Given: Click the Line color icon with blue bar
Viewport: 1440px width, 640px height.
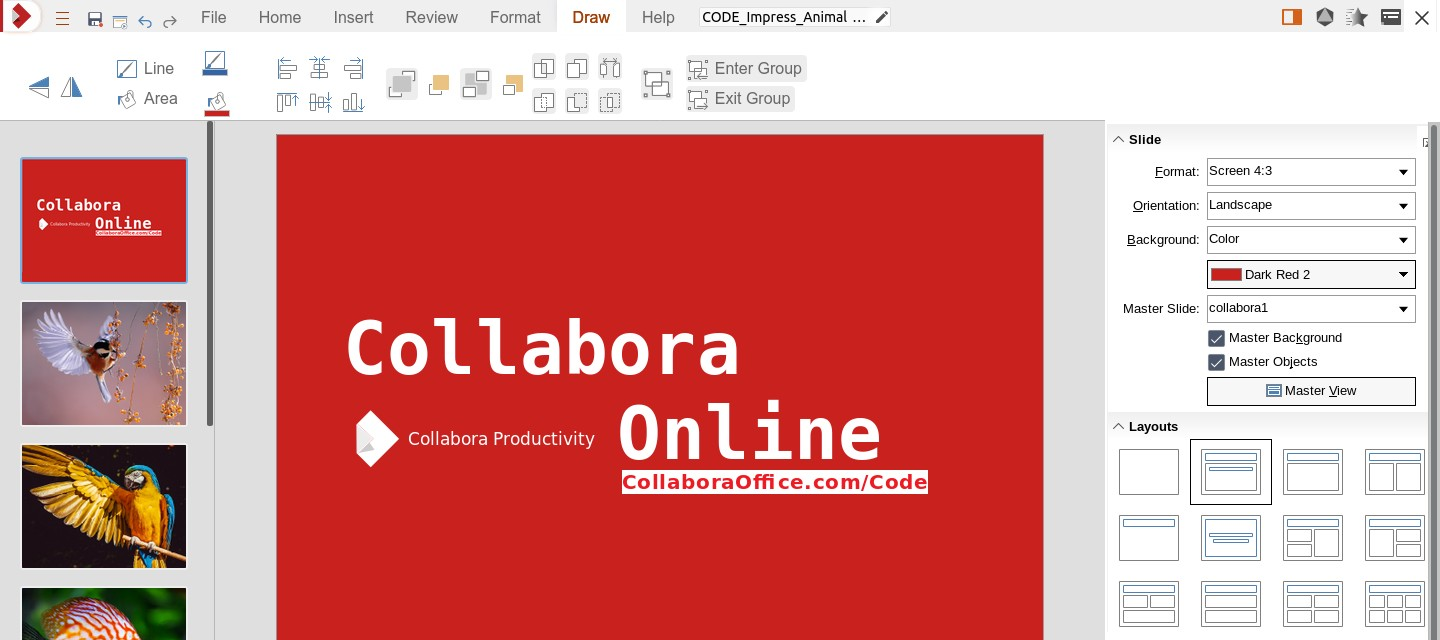Looking at the screenshot, I should 215,64.
